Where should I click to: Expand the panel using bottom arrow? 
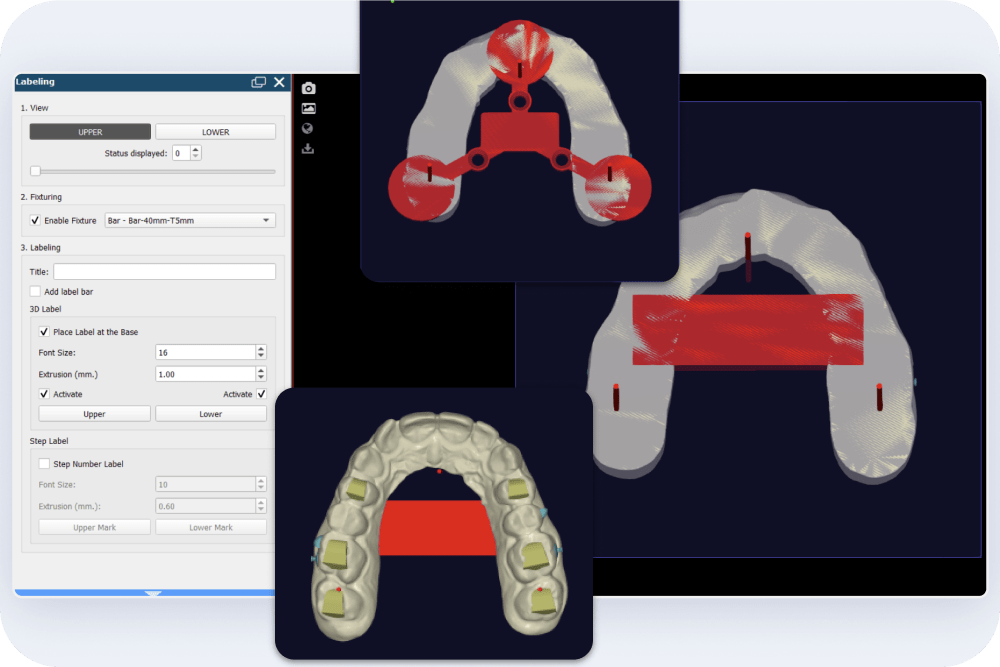(x=152, y=593)
